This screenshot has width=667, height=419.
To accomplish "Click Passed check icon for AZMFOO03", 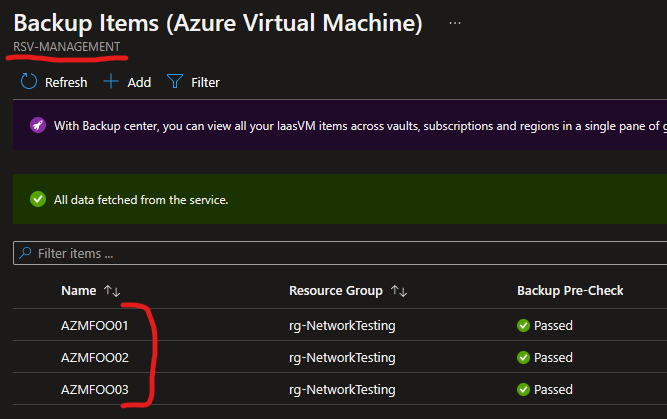I will coord(523,389).
